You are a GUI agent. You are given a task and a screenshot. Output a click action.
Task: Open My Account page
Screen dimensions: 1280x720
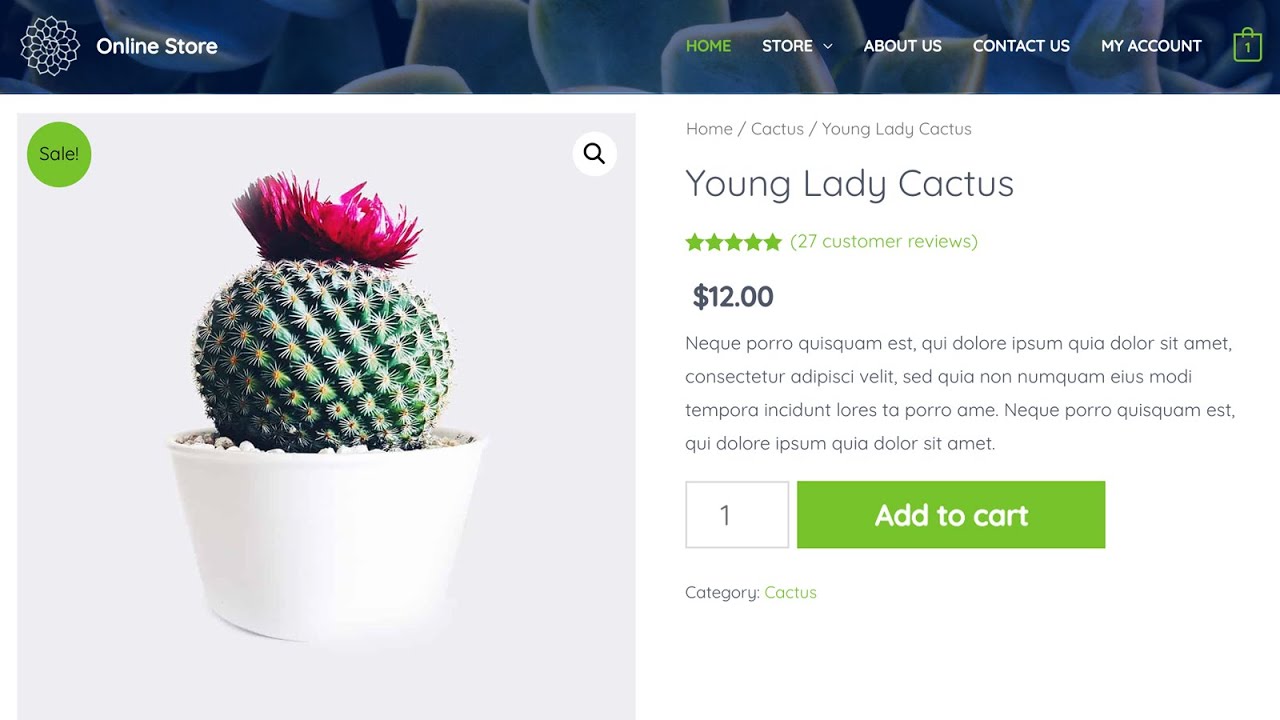(1151, 46)
